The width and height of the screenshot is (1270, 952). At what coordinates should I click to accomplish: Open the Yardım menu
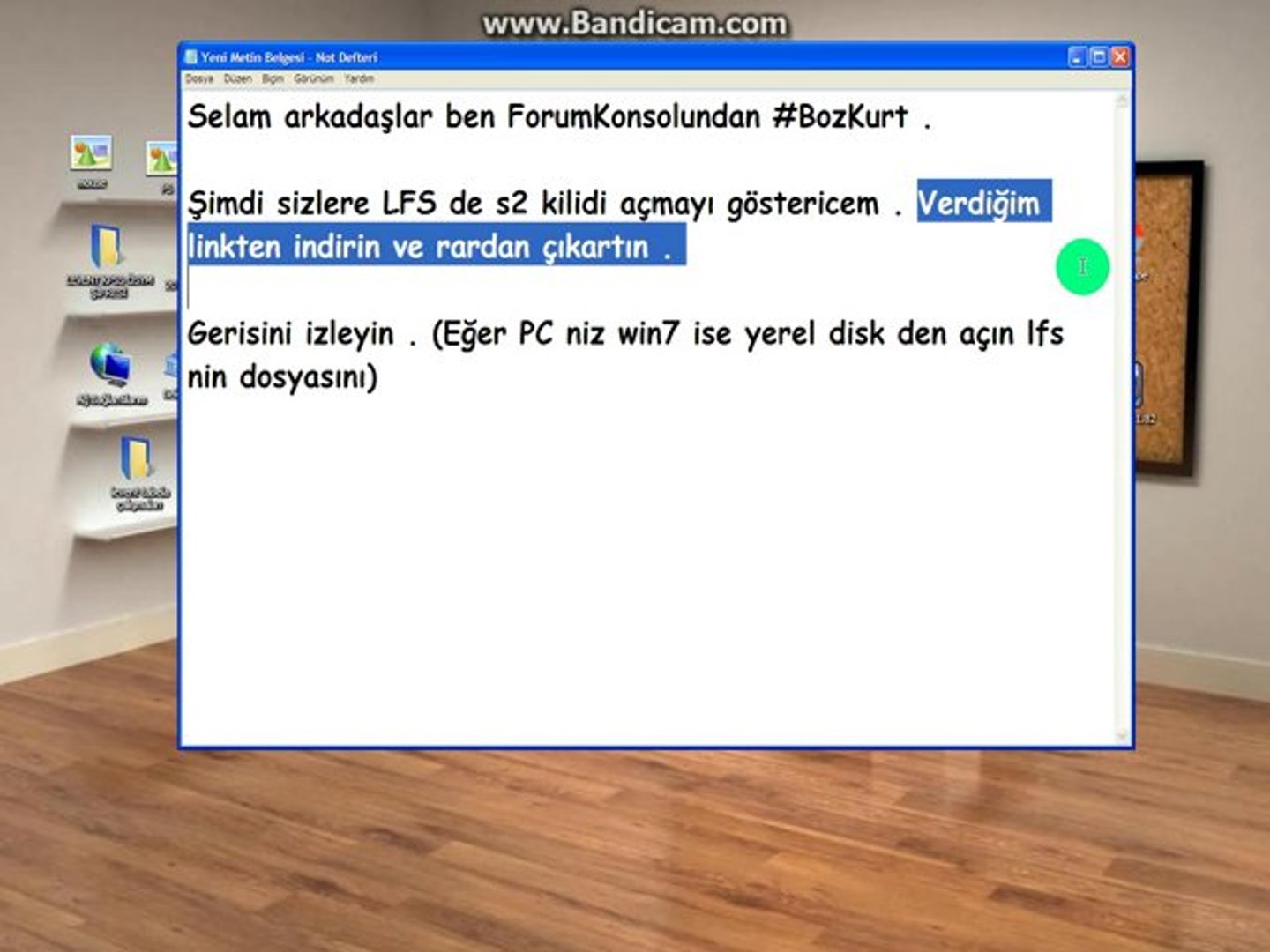click(359, 78)
